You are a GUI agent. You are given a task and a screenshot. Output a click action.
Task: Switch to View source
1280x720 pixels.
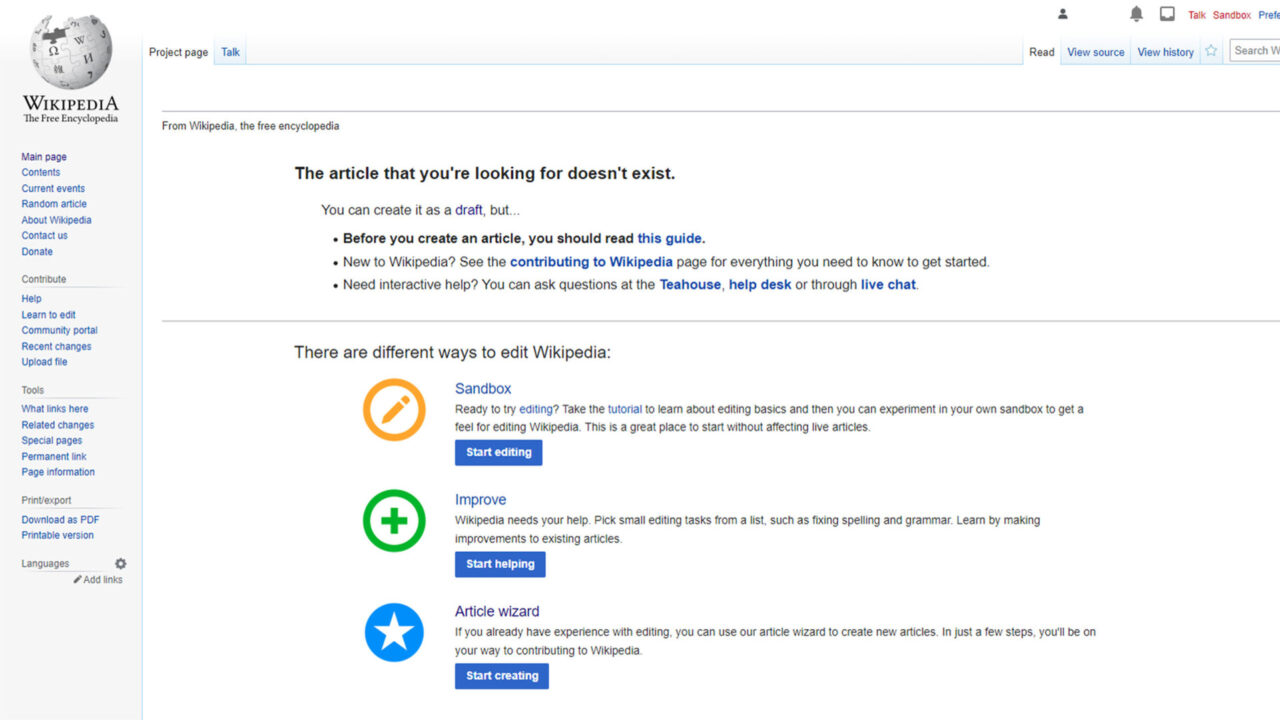click(1095, 51)
